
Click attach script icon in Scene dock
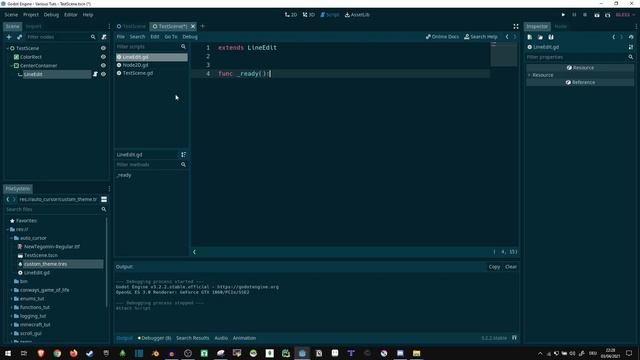click(104, 37)
